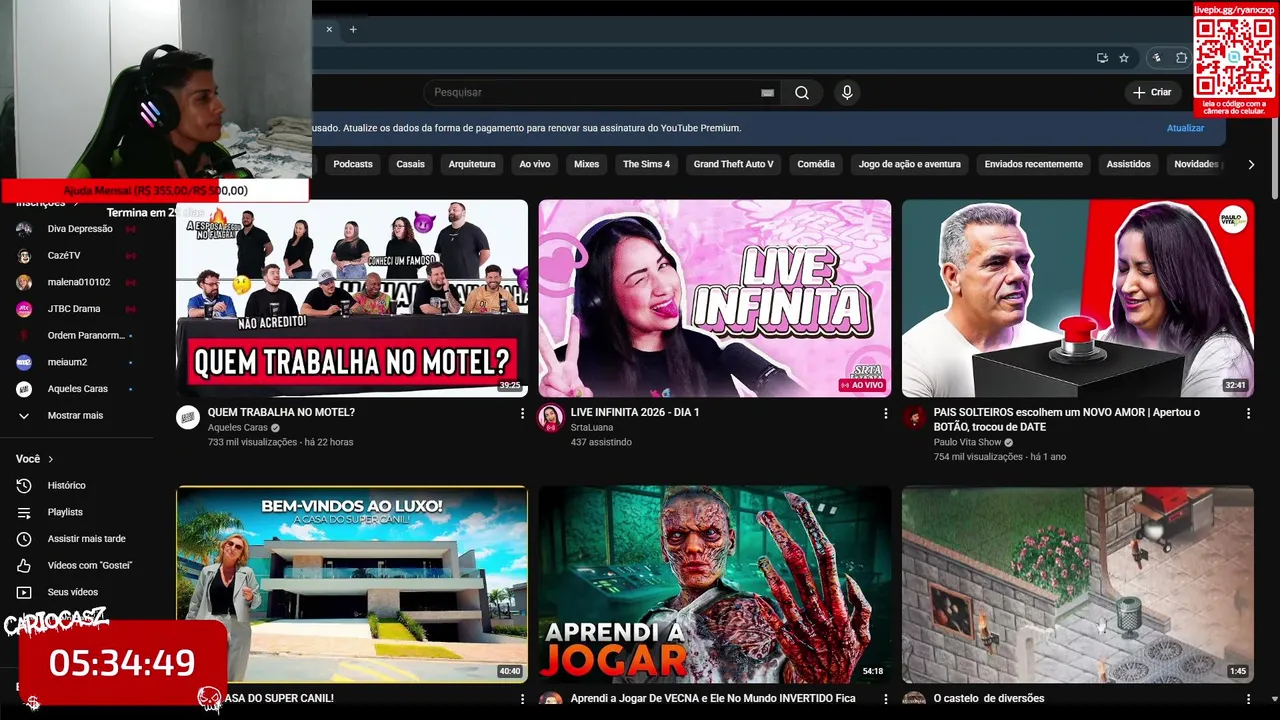The width and height of the screenshot is (1280, 720).
Task: Expand the Você section chevron
Action: 51,459
